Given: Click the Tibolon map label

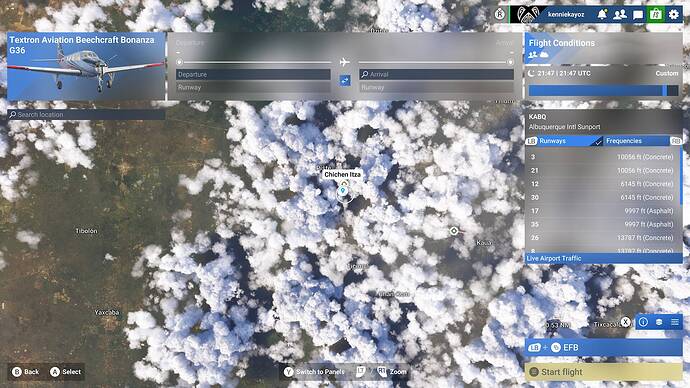Looking at the screenshot, I should tap(86, 231).
